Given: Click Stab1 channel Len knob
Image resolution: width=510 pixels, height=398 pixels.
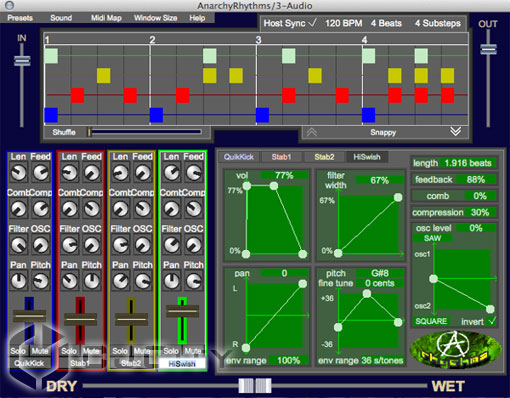Looking at the screenshot, I should point(69,173).
